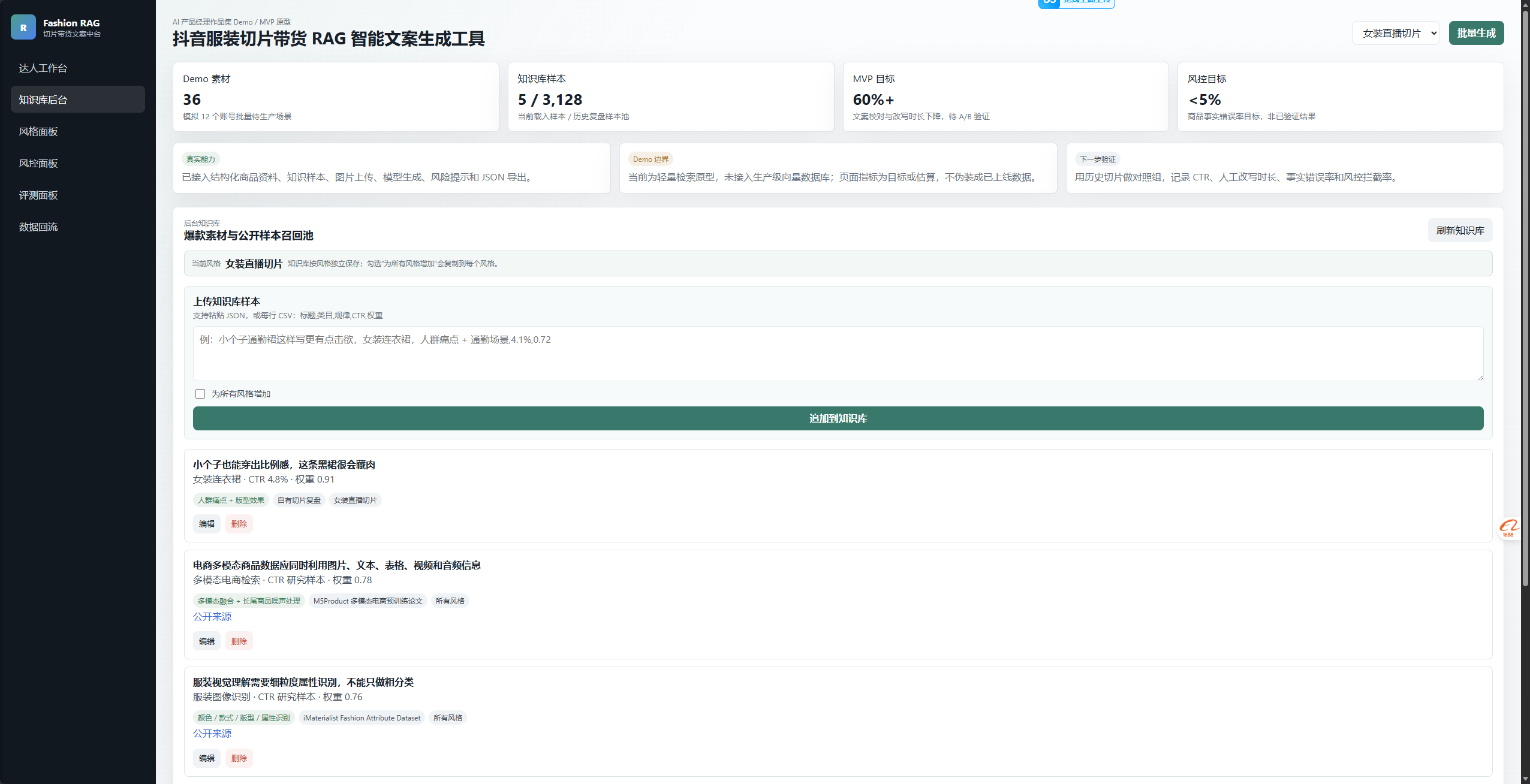Viewport: 1530px width, 784px height.
Task: Edit the 服装视觉理解 sample
Action: point(207,758)
